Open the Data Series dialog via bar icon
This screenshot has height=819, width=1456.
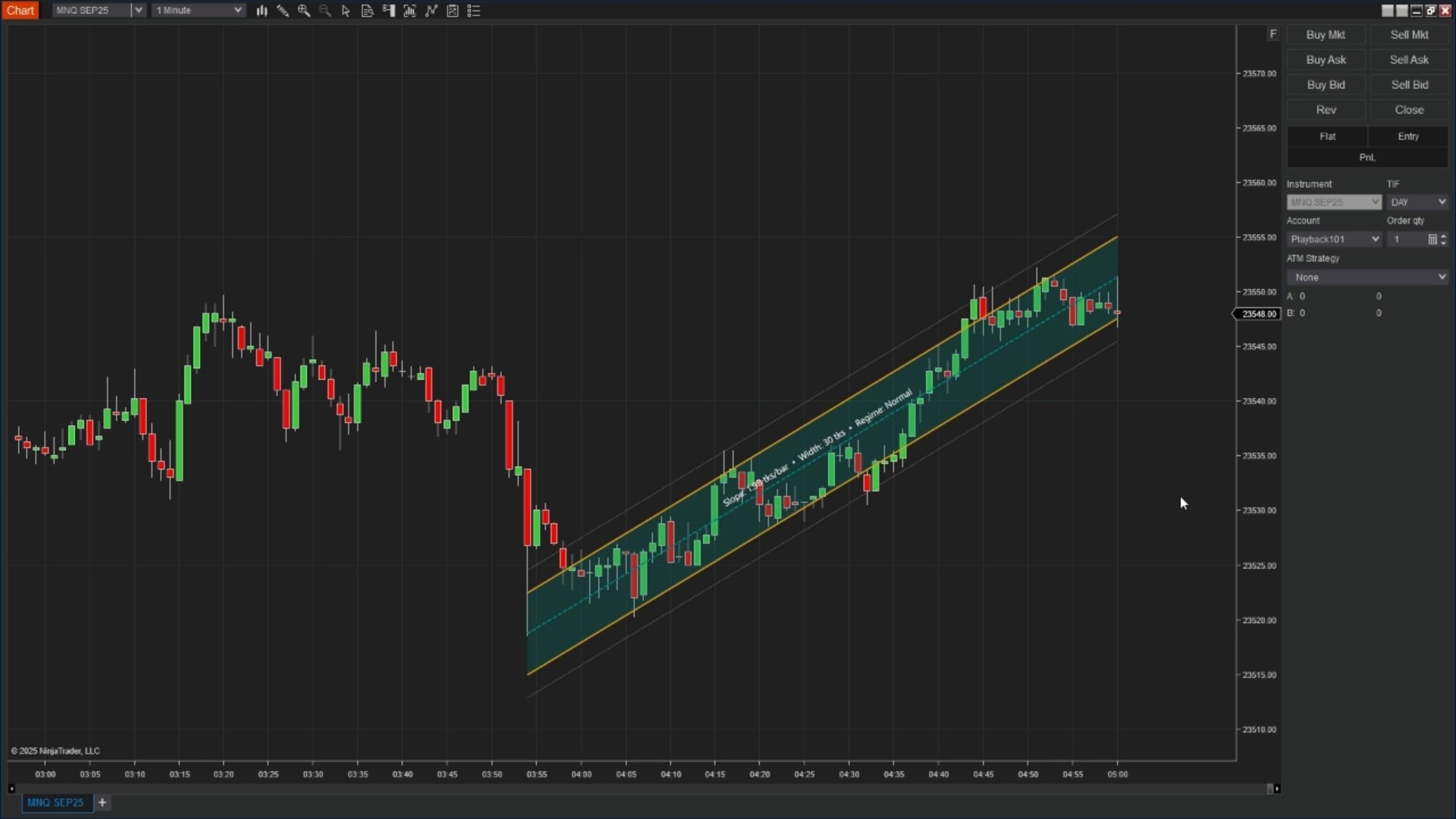click(x=262, y=11)
